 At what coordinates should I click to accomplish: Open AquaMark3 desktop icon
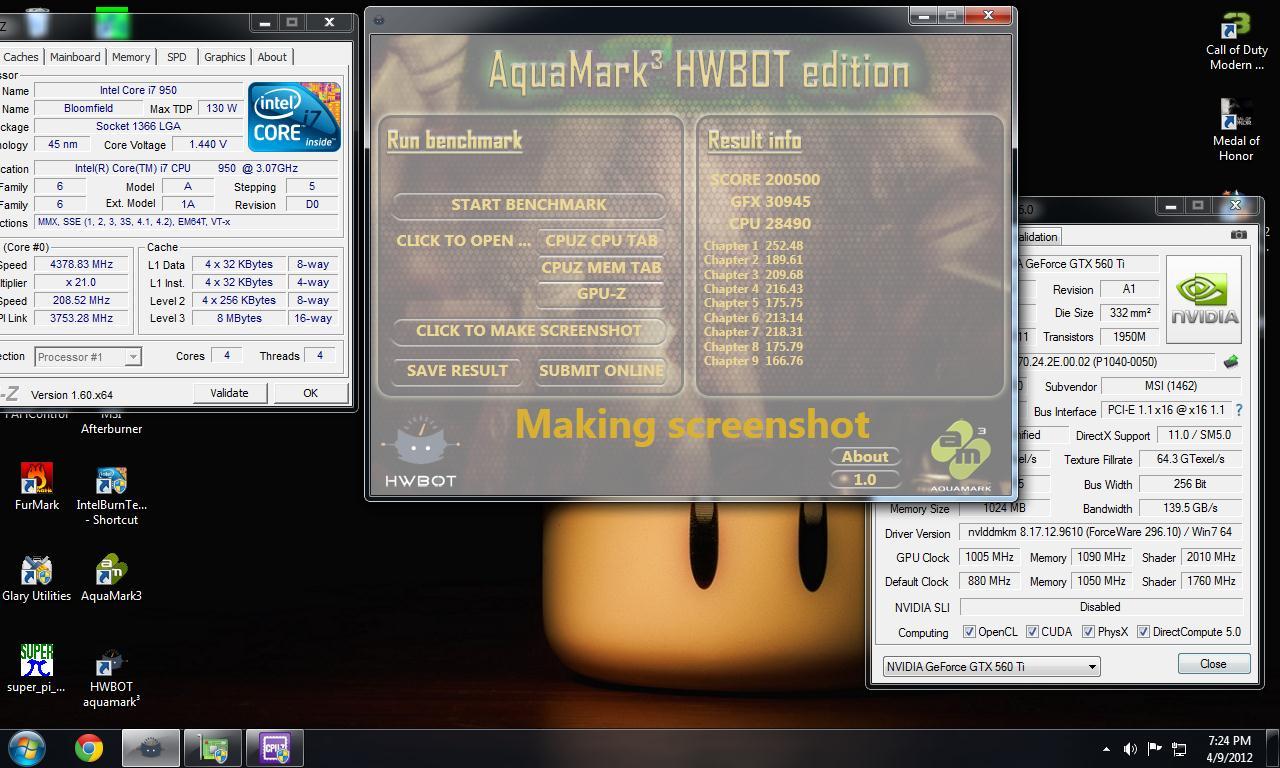111,578
